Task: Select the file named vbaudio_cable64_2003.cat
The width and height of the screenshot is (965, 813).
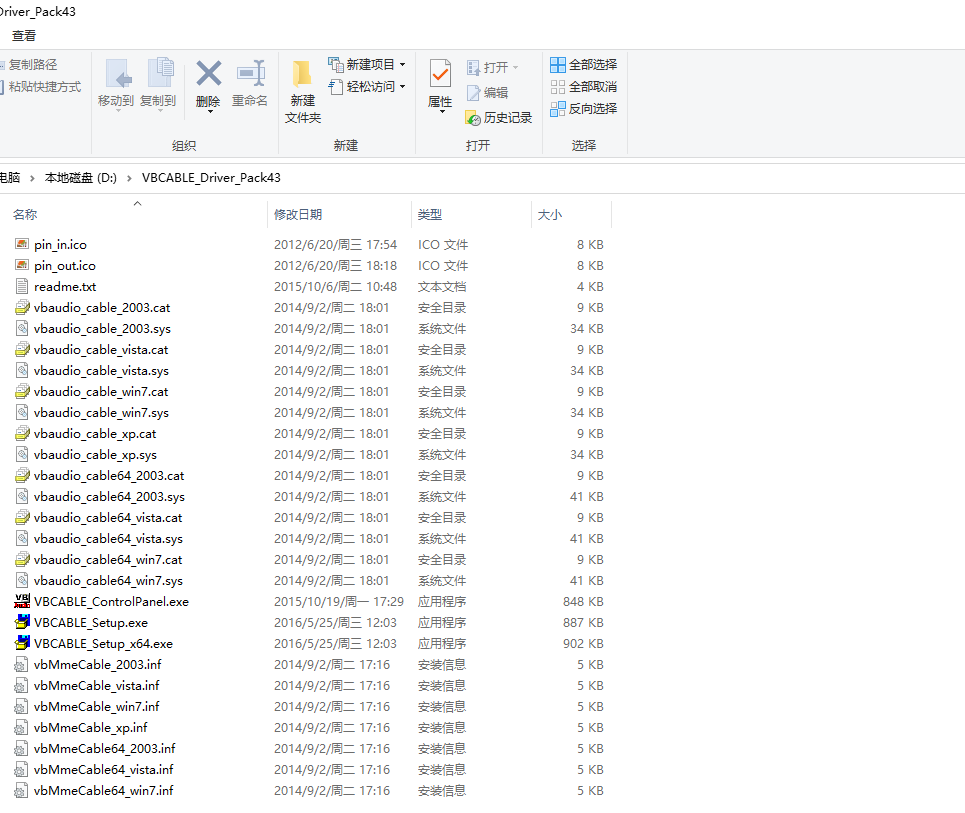Action: pyautogui.click(x=109, y=475)
